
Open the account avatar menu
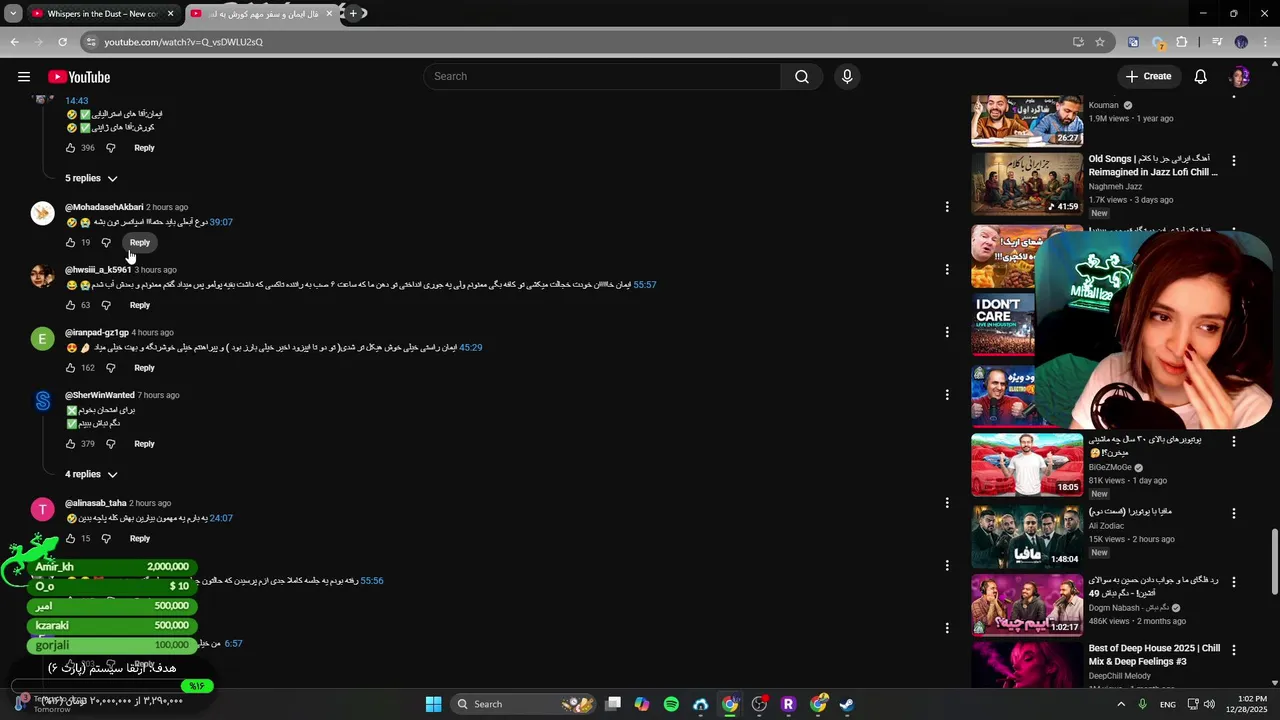pos(1240,77)
